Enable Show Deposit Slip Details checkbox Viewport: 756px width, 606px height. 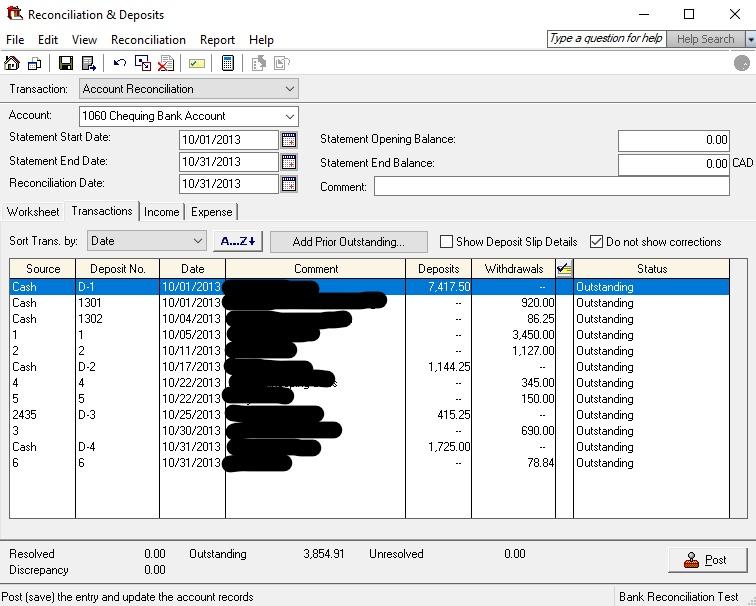coord(446,242)
